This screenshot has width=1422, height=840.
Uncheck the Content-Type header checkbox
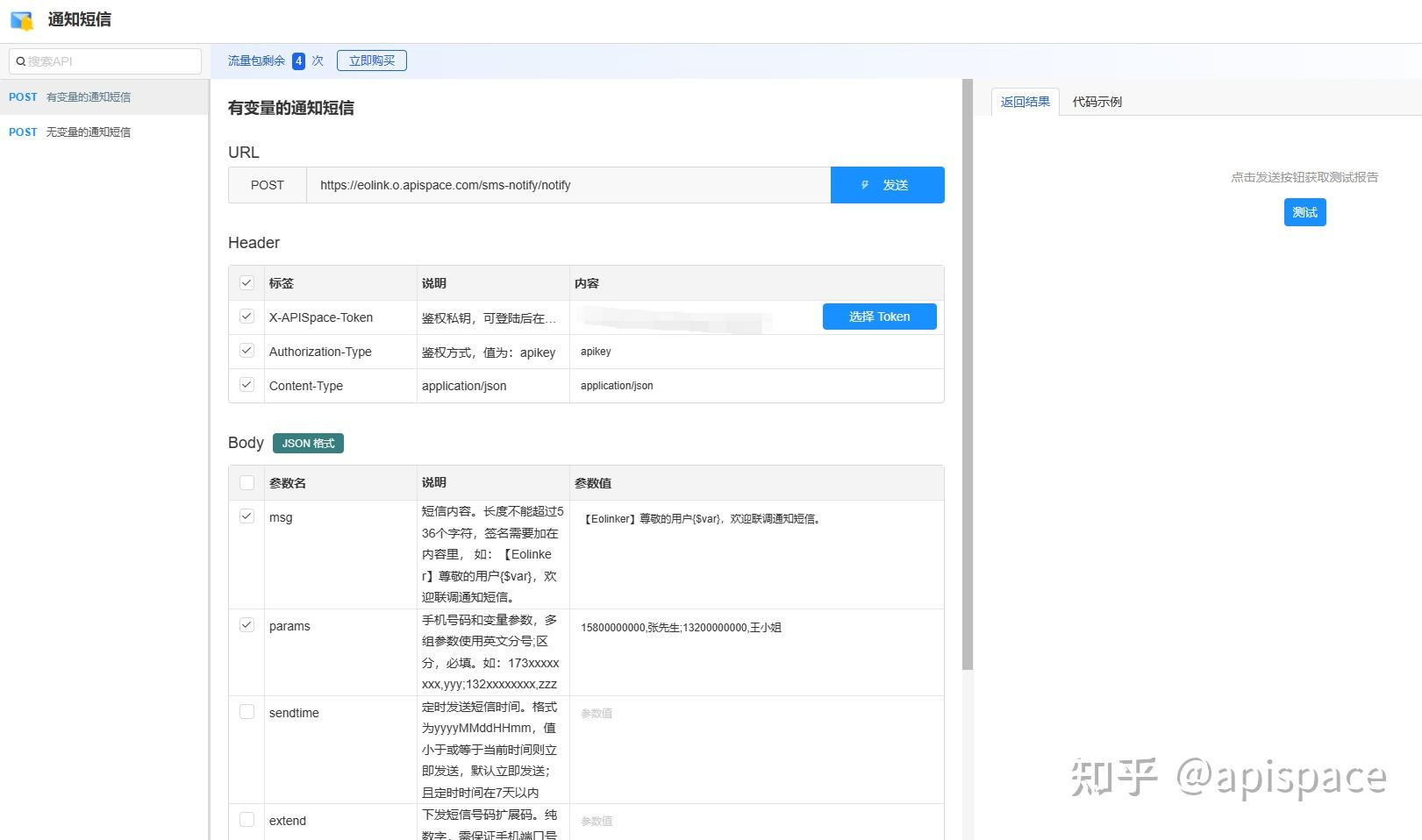pos(247,385)
